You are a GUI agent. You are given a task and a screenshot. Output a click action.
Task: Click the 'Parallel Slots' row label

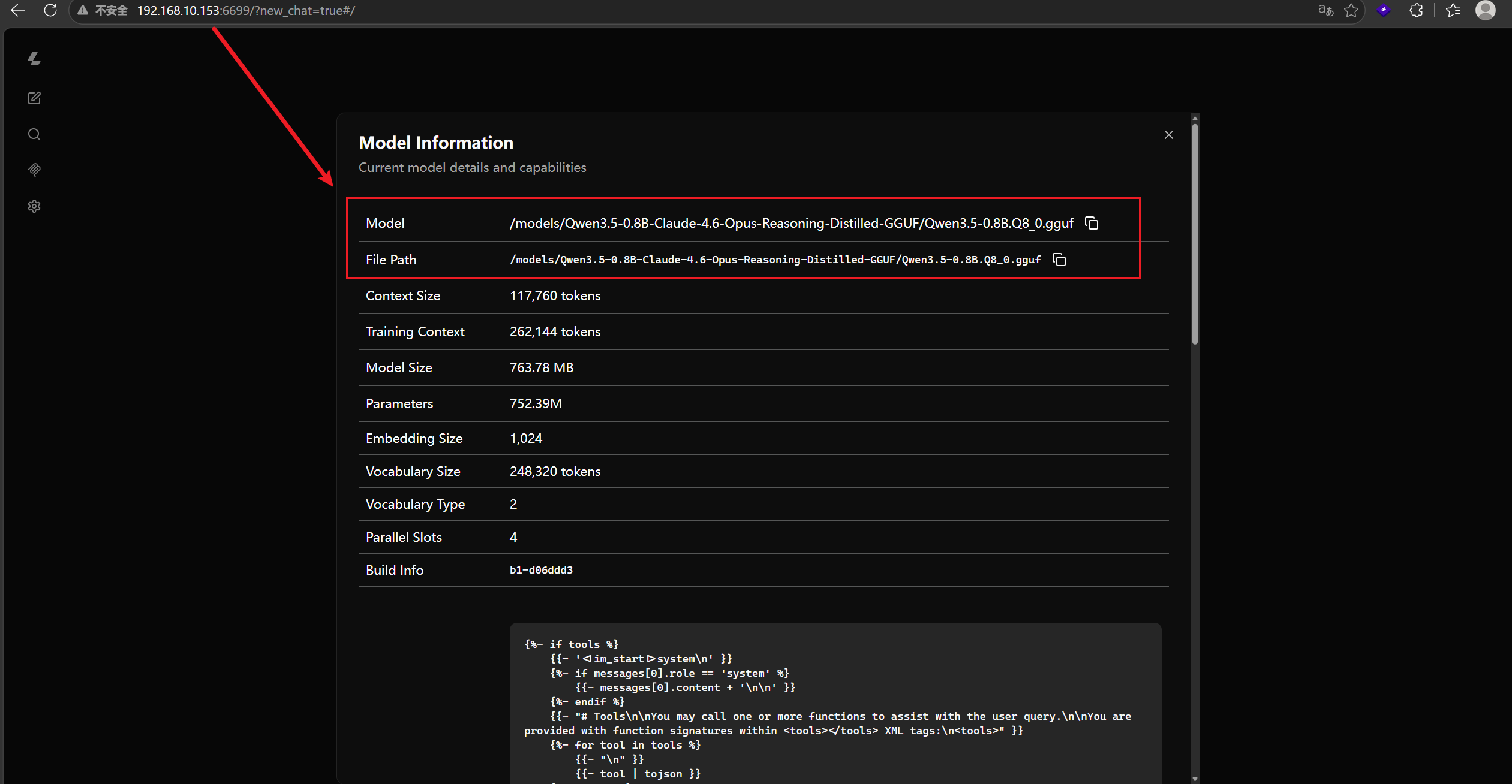point(404,537)
